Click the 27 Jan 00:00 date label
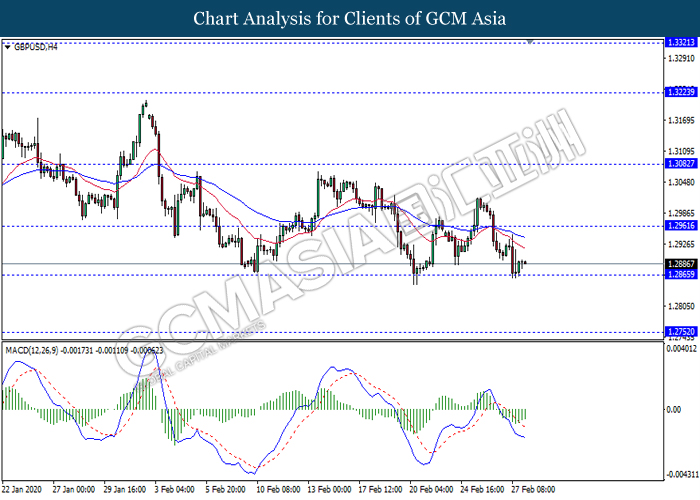The height and width of the screenshot is (500, 700). pos(74,489)
